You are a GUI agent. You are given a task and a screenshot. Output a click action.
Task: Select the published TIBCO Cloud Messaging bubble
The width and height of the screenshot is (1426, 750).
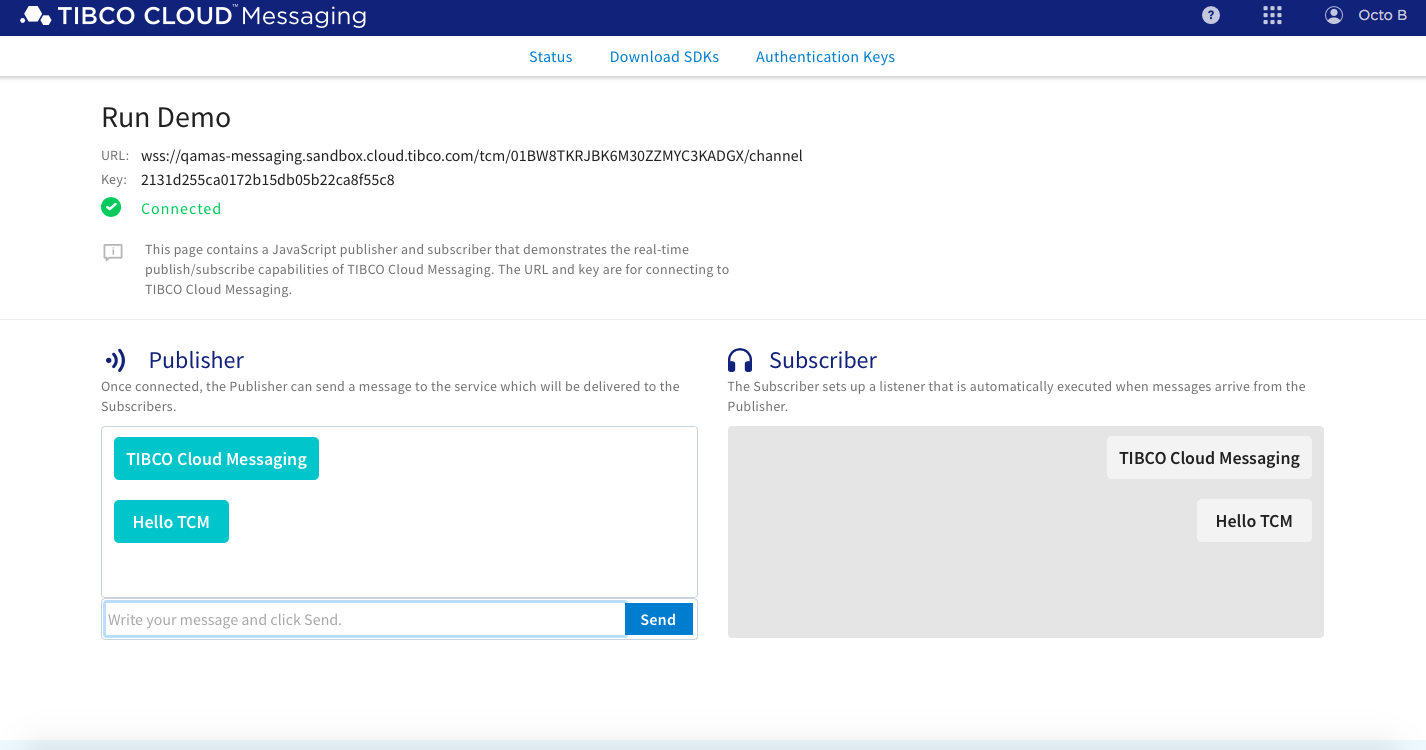(x=216, y=459)
